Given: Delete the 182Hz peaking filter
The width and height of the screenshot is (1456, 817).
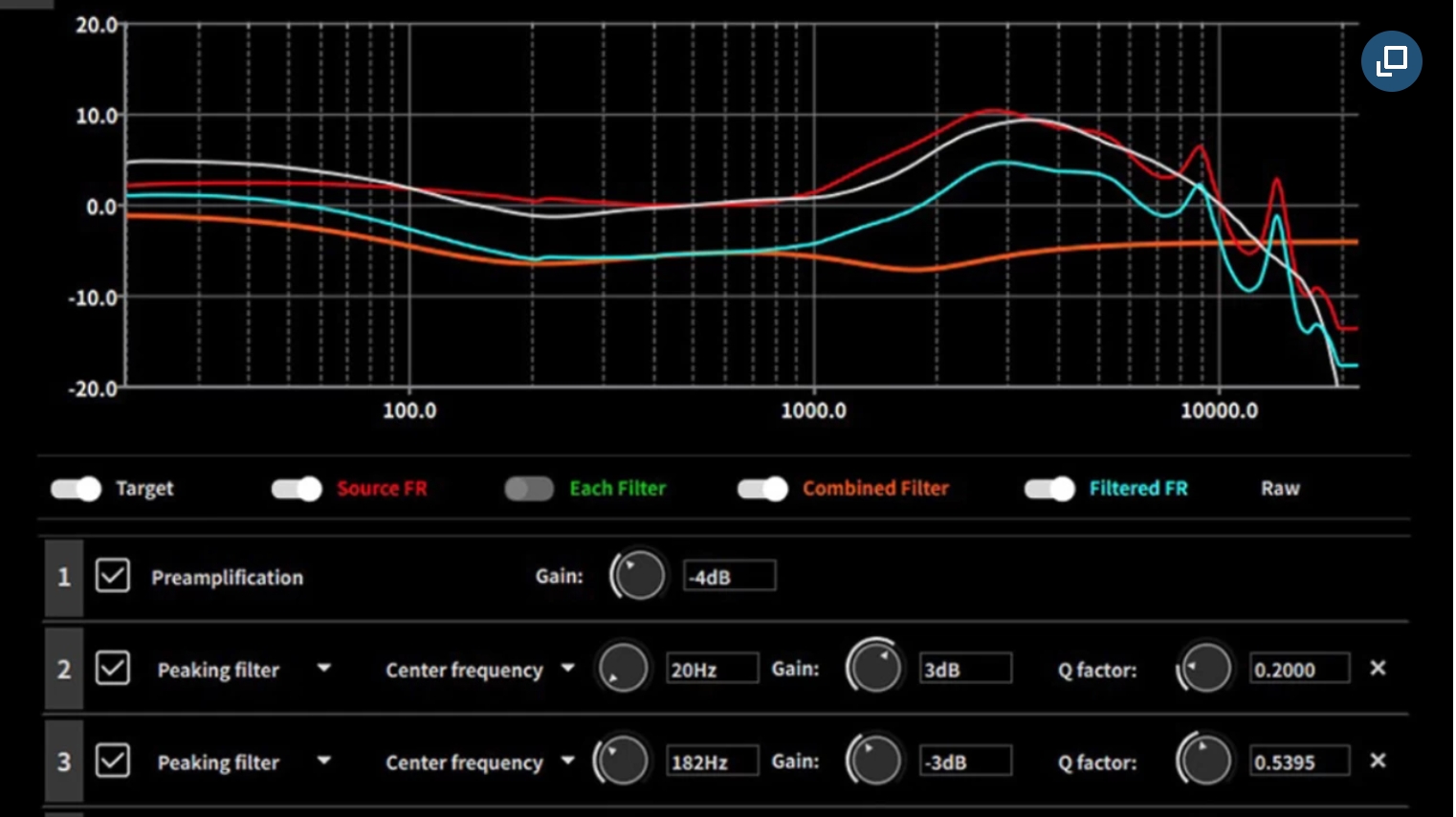Looking at the screenshot, I should 1377,761.
